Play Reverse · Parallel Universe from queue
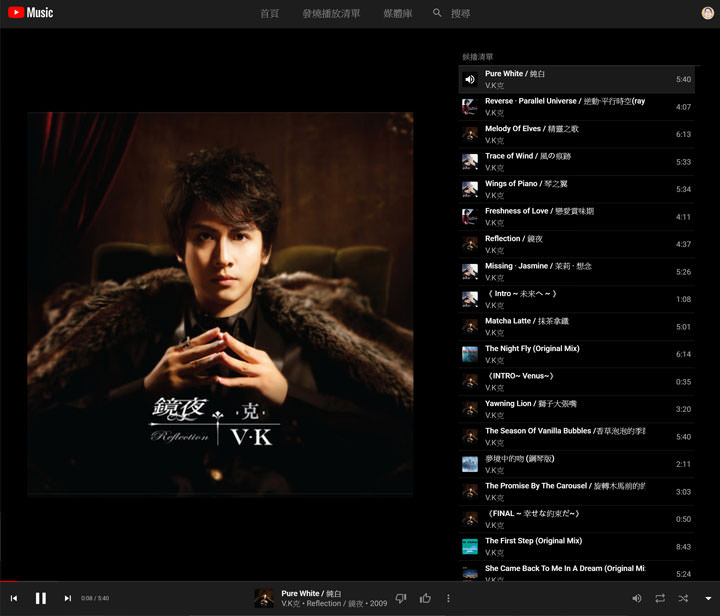The height and width of the screenshot is (616, 720). pos(576,106)
